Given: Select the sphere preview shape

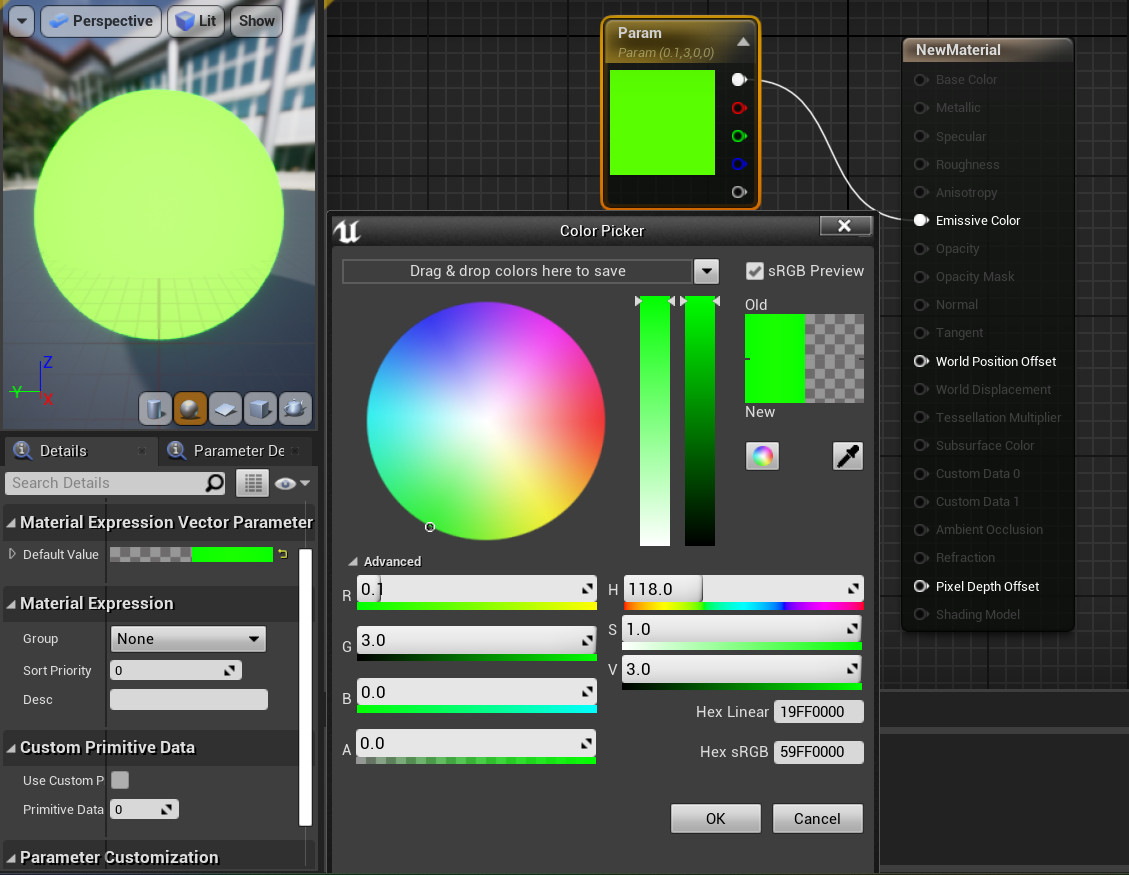Looking at the screenshot, I should point(190,408).
